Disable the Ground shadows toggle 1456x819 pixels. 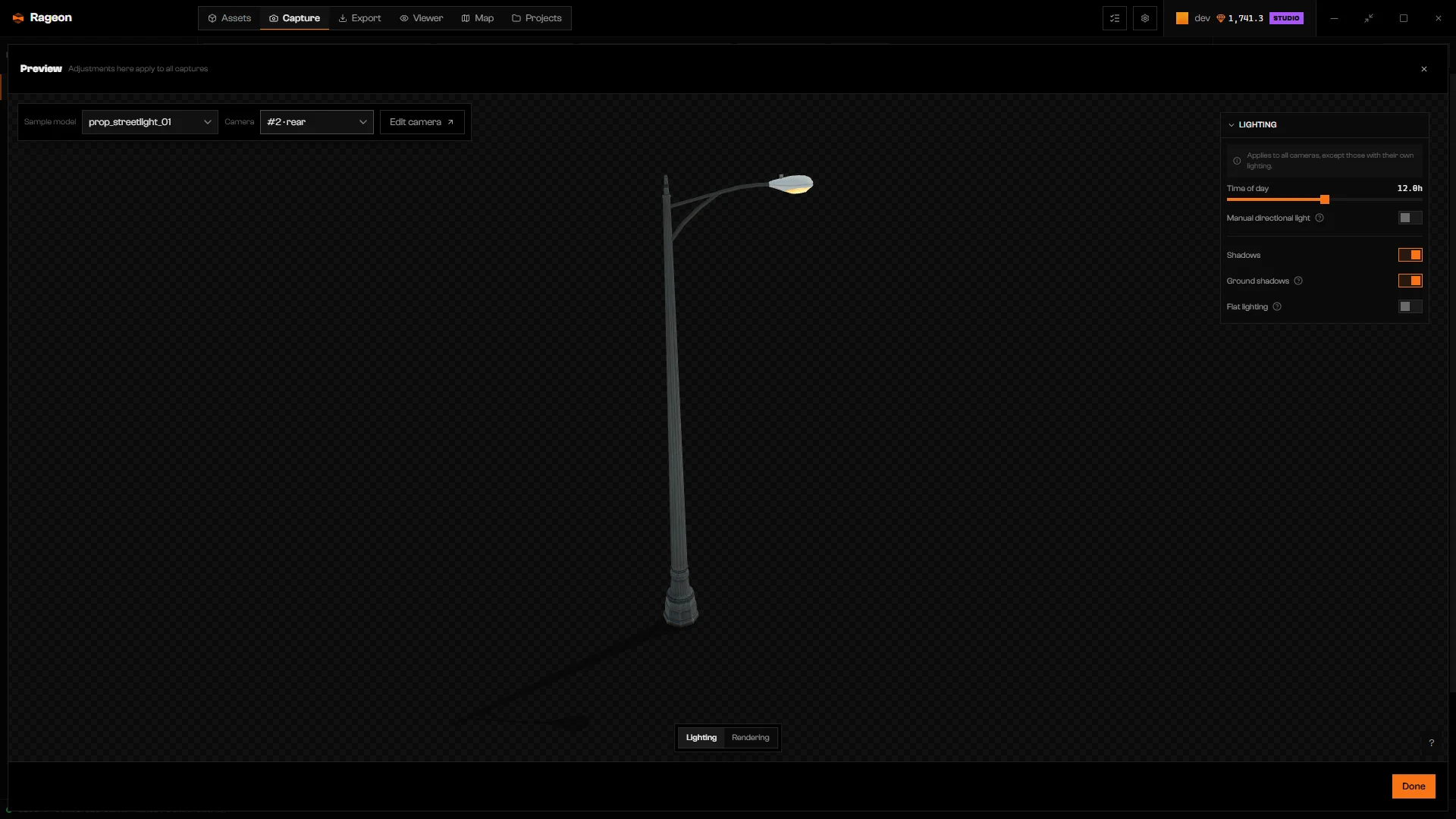coord(1410,281)
